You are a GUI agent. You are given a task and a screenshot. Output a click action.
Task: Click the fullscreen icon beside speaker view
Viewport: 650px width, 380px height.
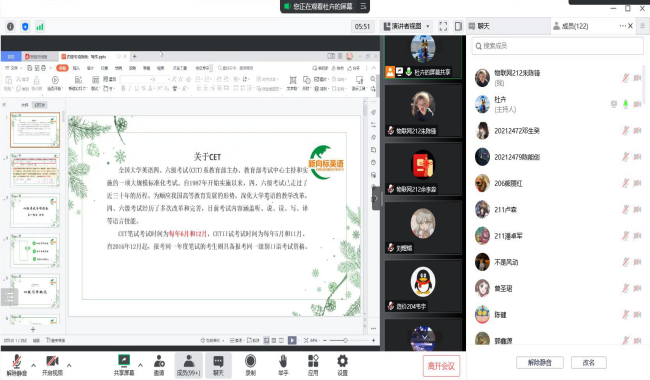click(443, 27)
